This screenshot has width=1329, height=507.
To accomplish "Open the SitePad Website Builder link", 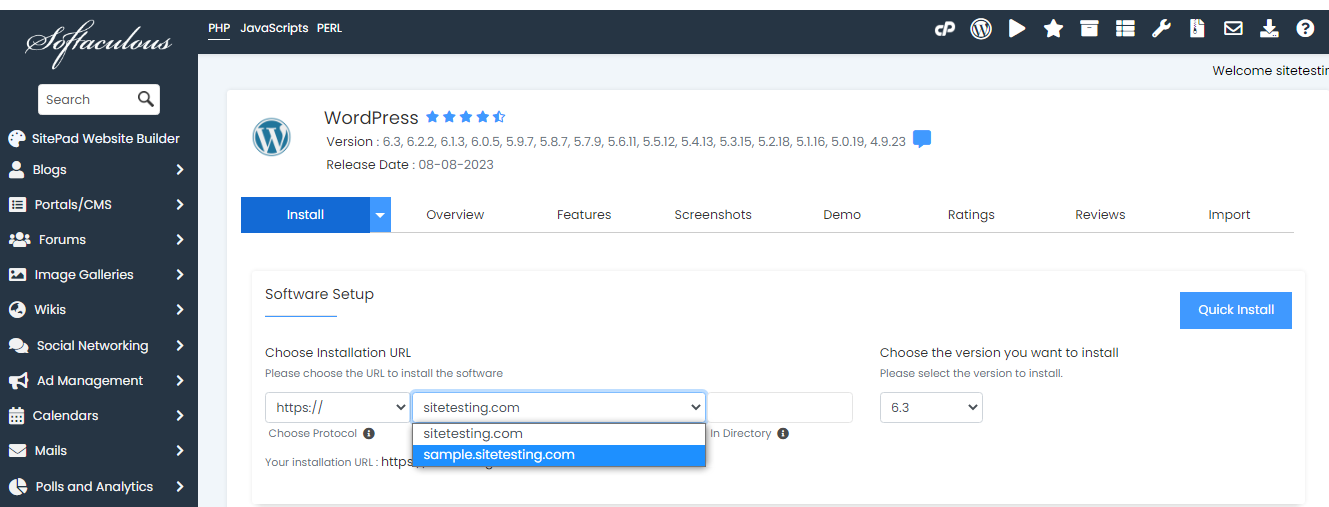I will [106, 139].
